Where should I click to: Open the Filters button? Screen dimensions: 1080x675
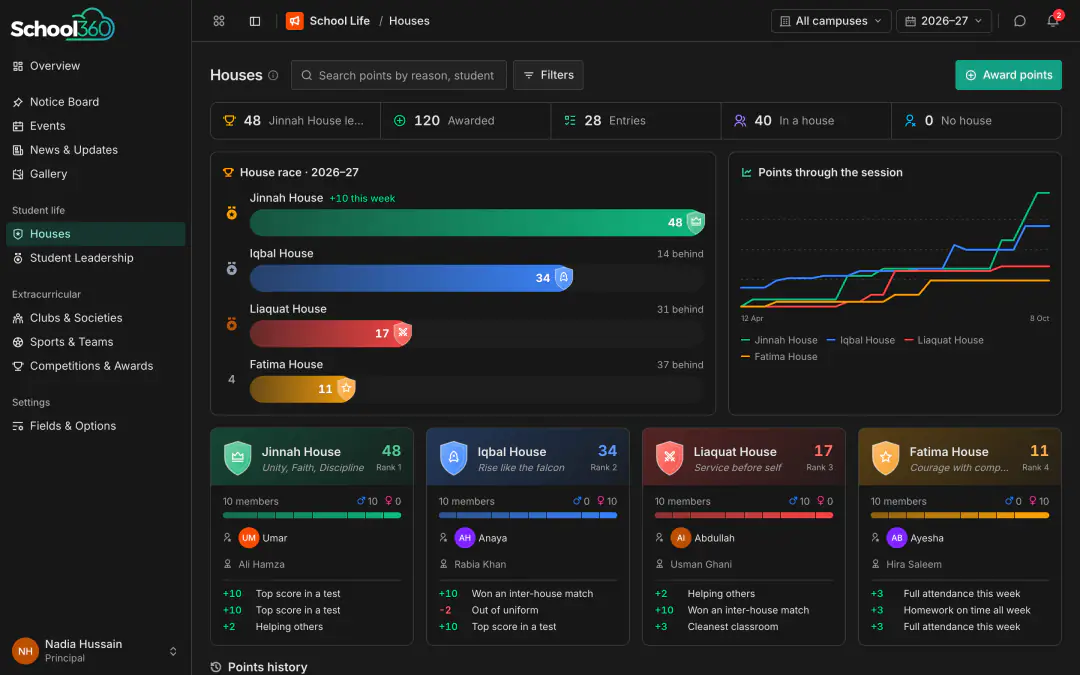click(548, 75)
